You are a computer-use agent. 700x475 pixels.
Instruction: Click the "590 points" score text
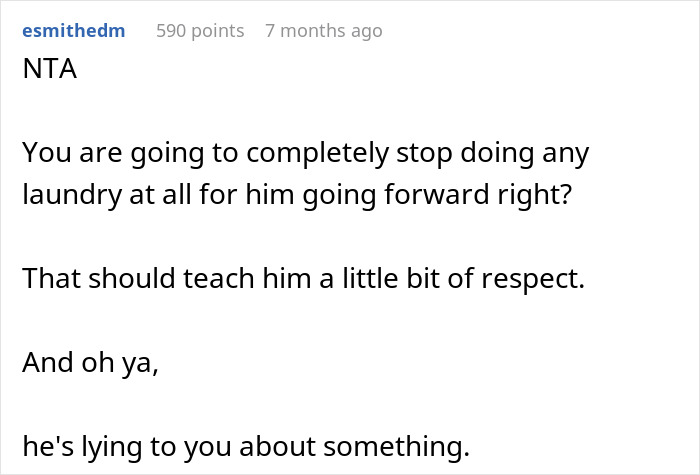(200, 31)
